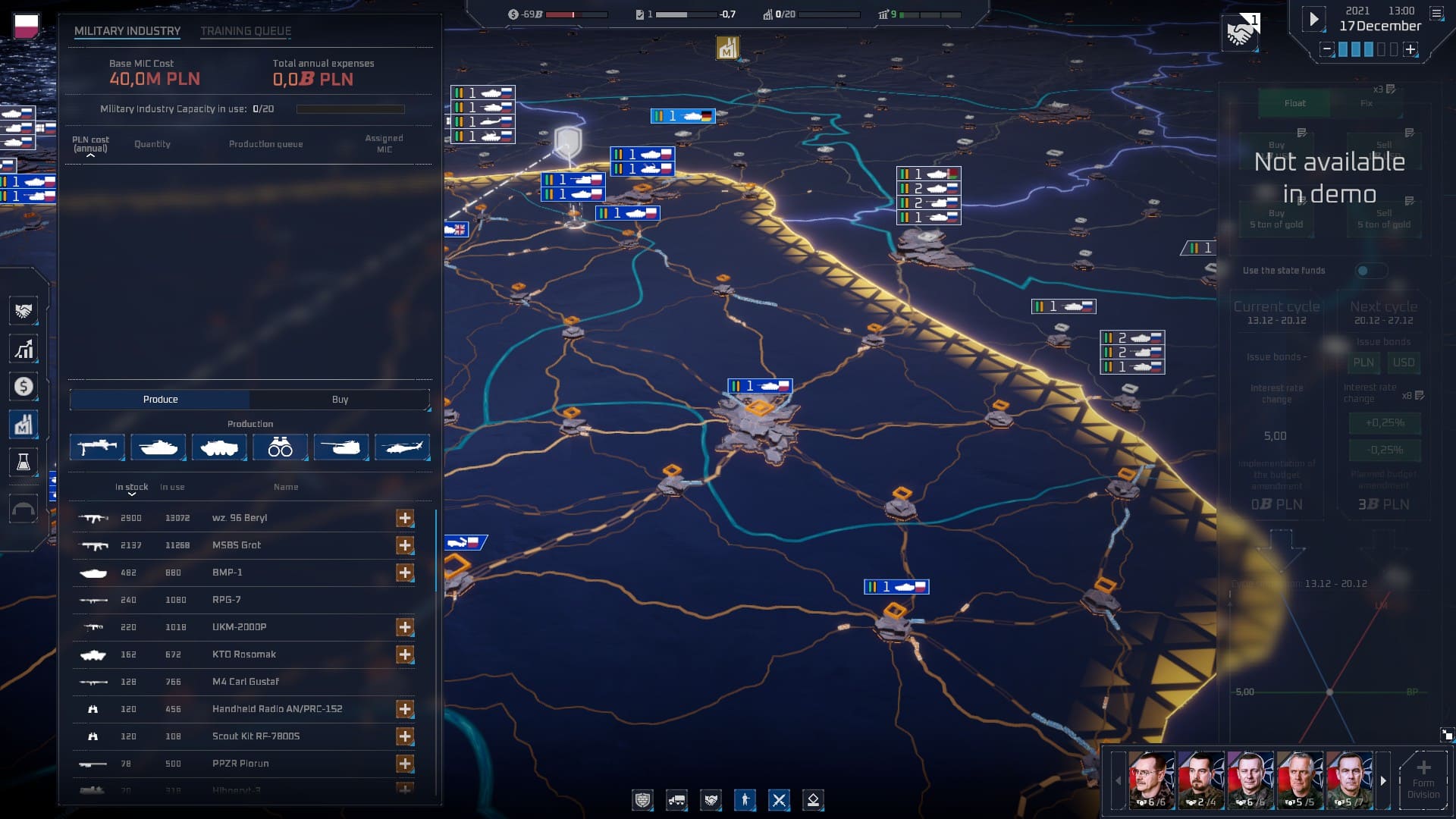Click the supply truck map overlay icon

(676, 800)
